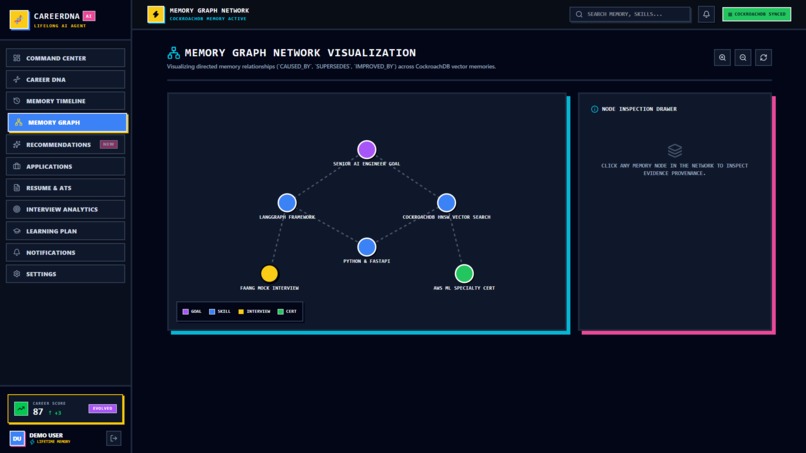Click the DU user avatar
The width and height of the screenshot is (806, 453).
click(x=17, y=439)
